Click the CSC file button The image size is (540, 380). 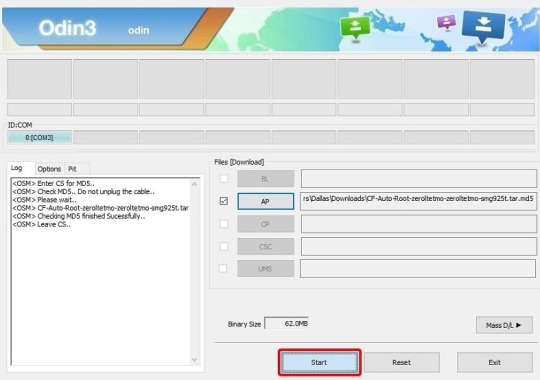(x=266, y=247)
